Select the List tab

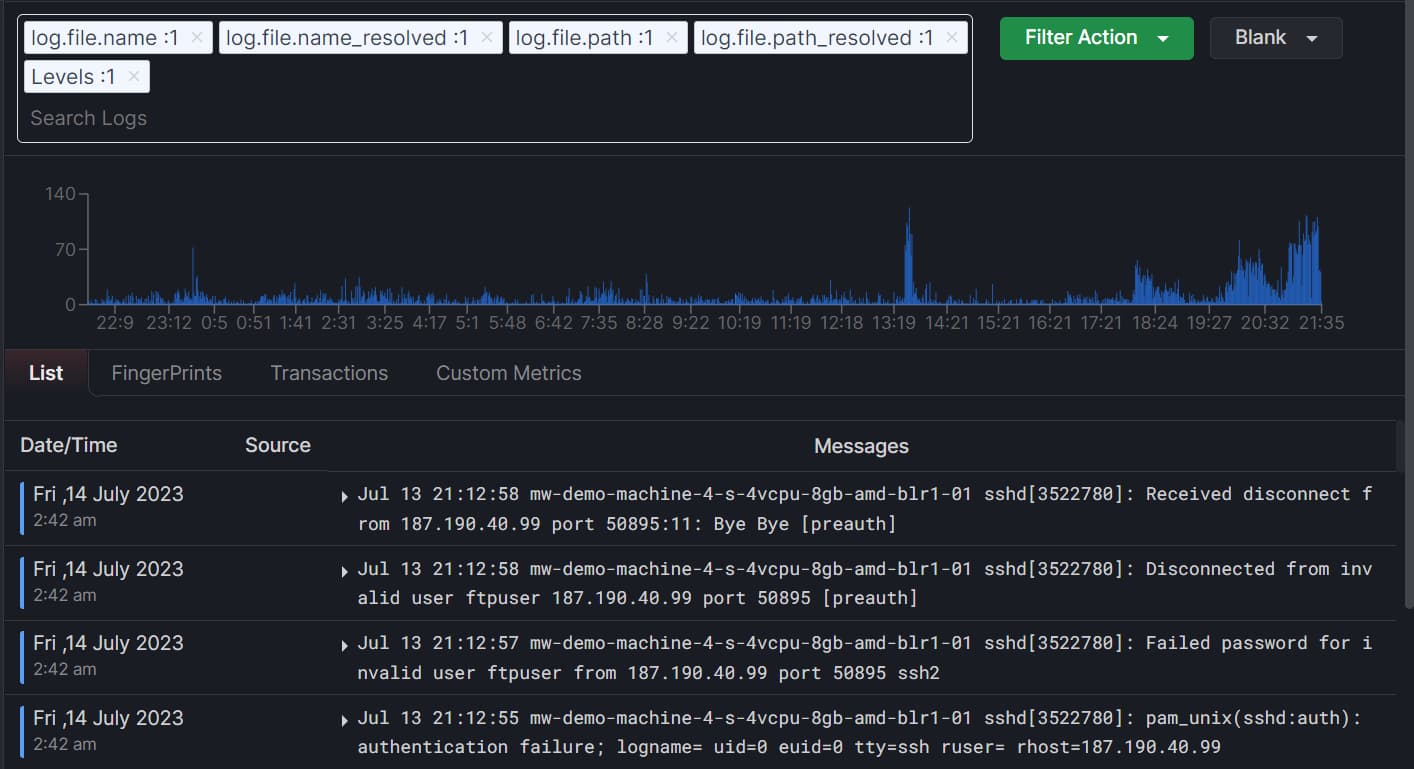click(x=46, y=373)
